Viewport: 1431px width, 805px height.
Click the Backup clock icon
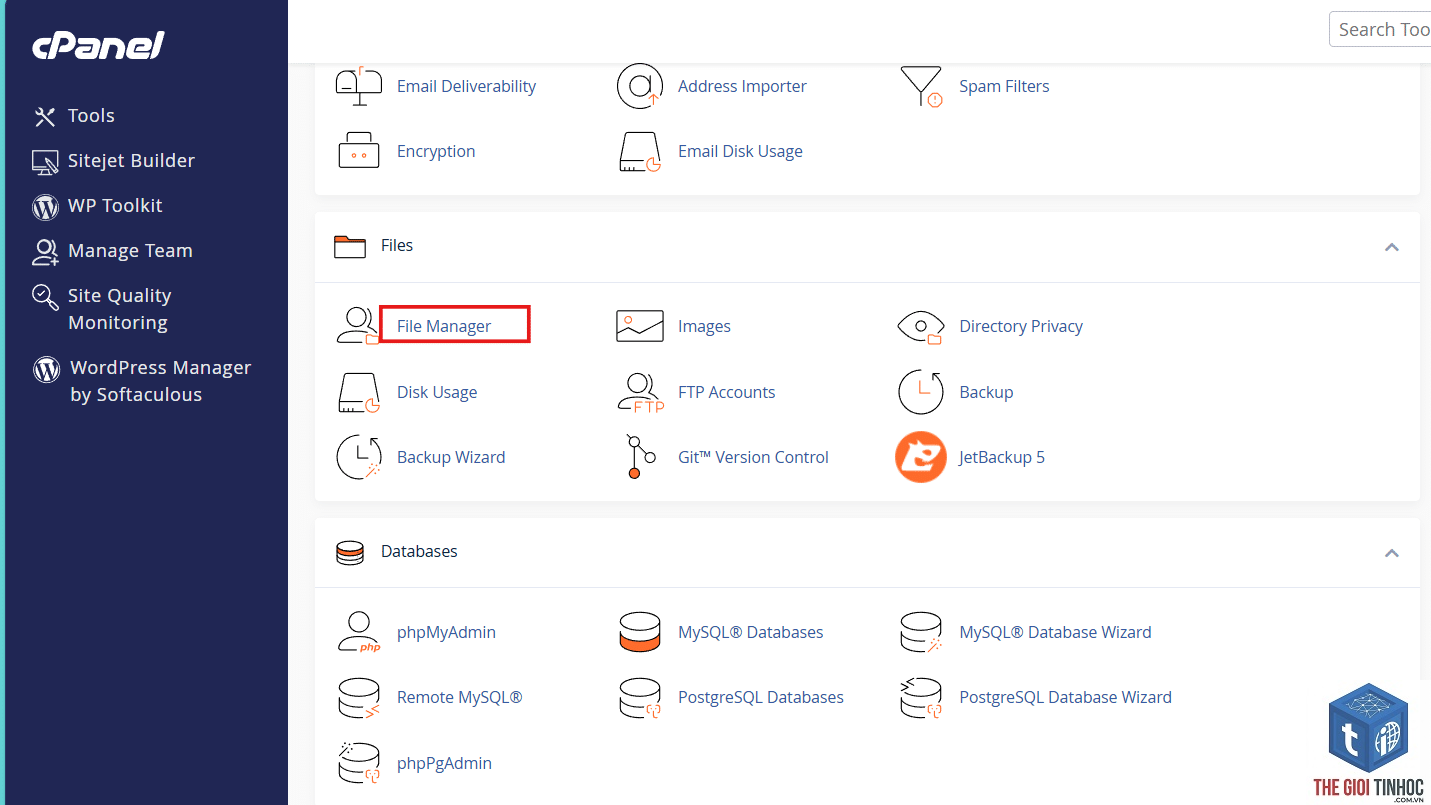click(x=921, y=392)
